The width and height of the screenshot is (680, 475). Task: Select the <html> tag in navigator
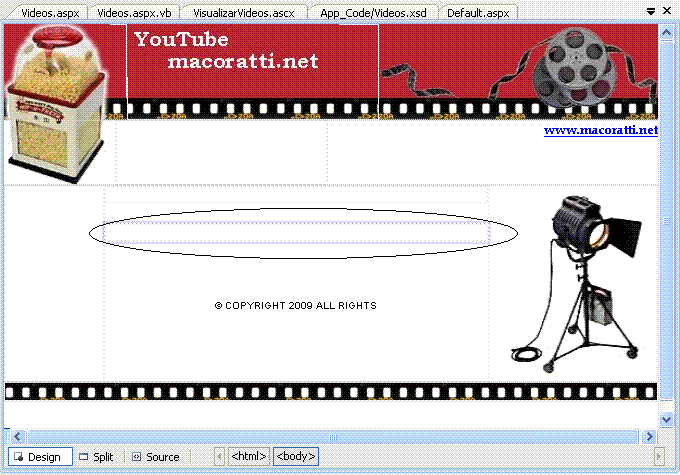(x=249, y=456)
